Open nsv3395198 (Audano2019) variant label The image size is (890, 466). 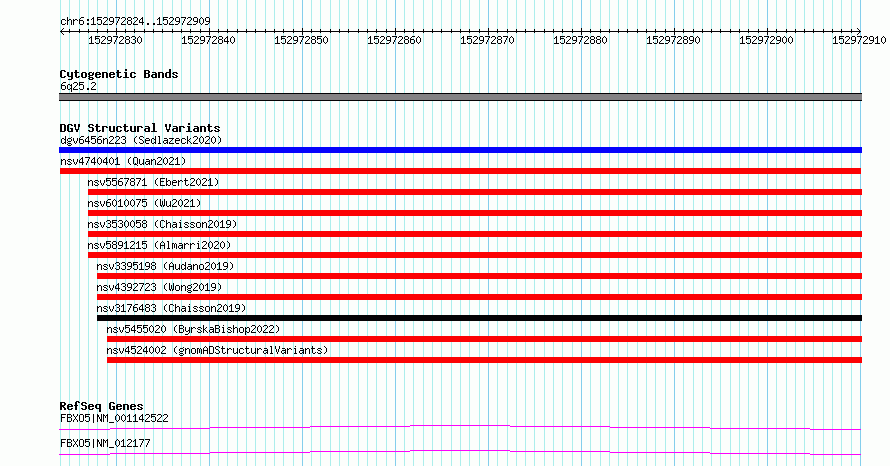pos(165,266)
